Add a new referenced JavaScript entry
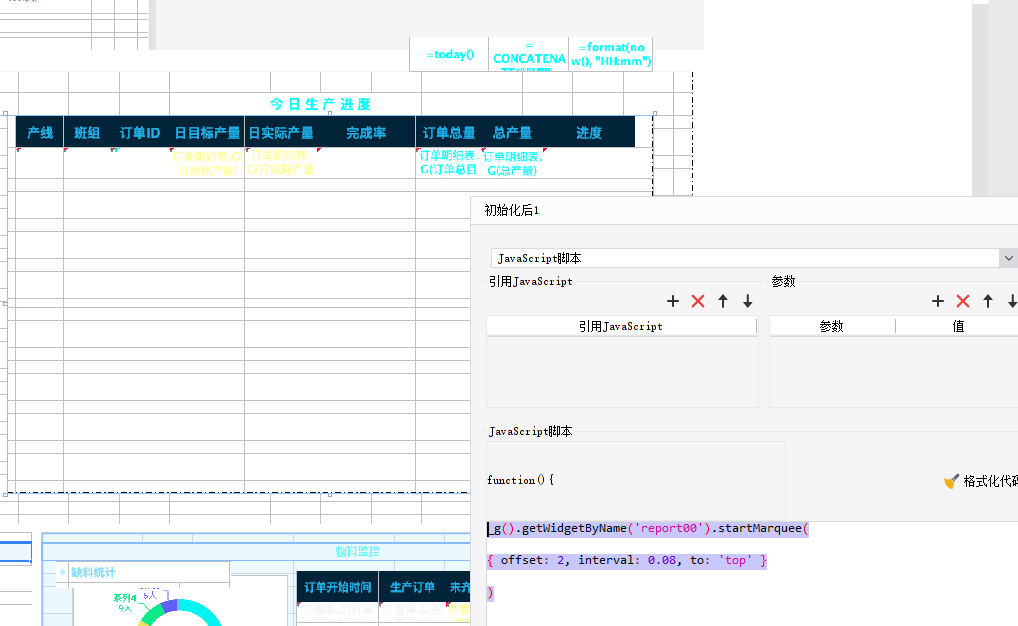 (673, 301)
